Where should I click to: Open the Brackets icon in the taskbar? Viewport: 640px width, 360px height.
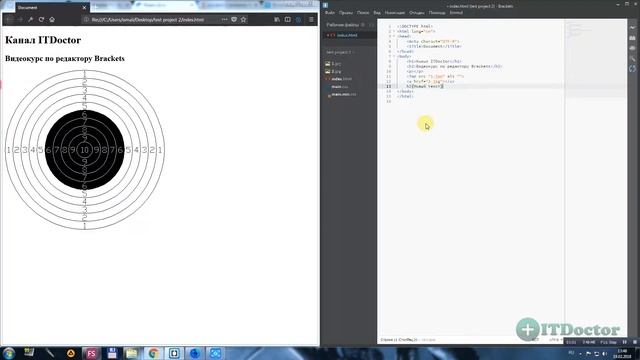(x=174, y=353)
